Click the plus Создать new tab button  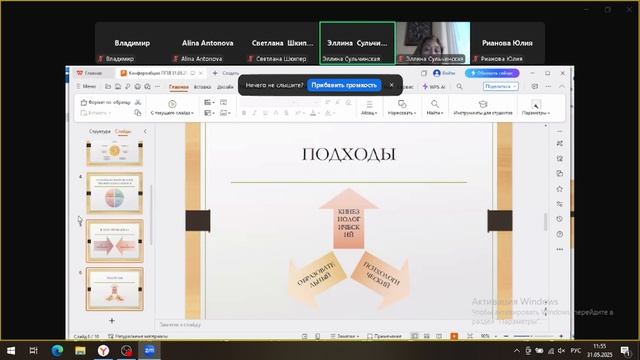[x=226, y=73]
